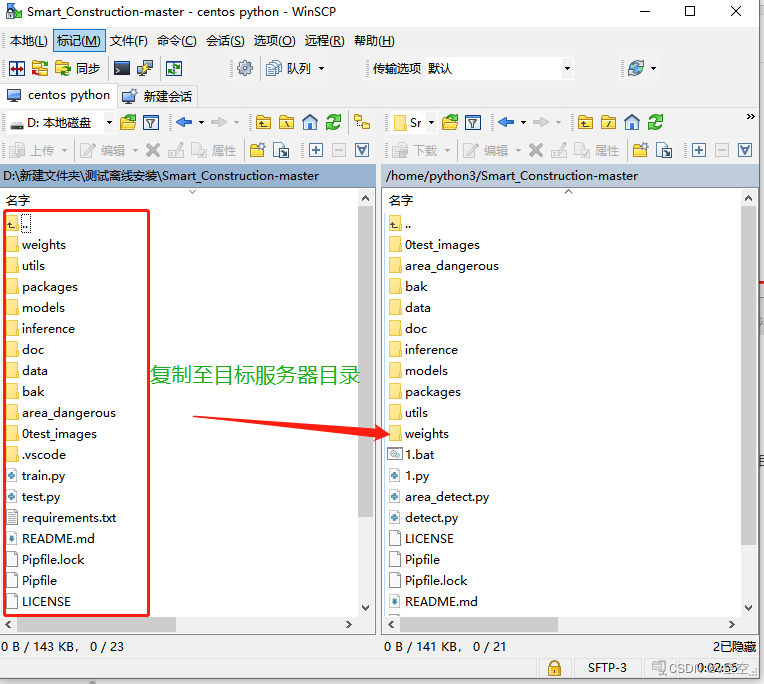Filter local panel files icon

click(151, 122)
